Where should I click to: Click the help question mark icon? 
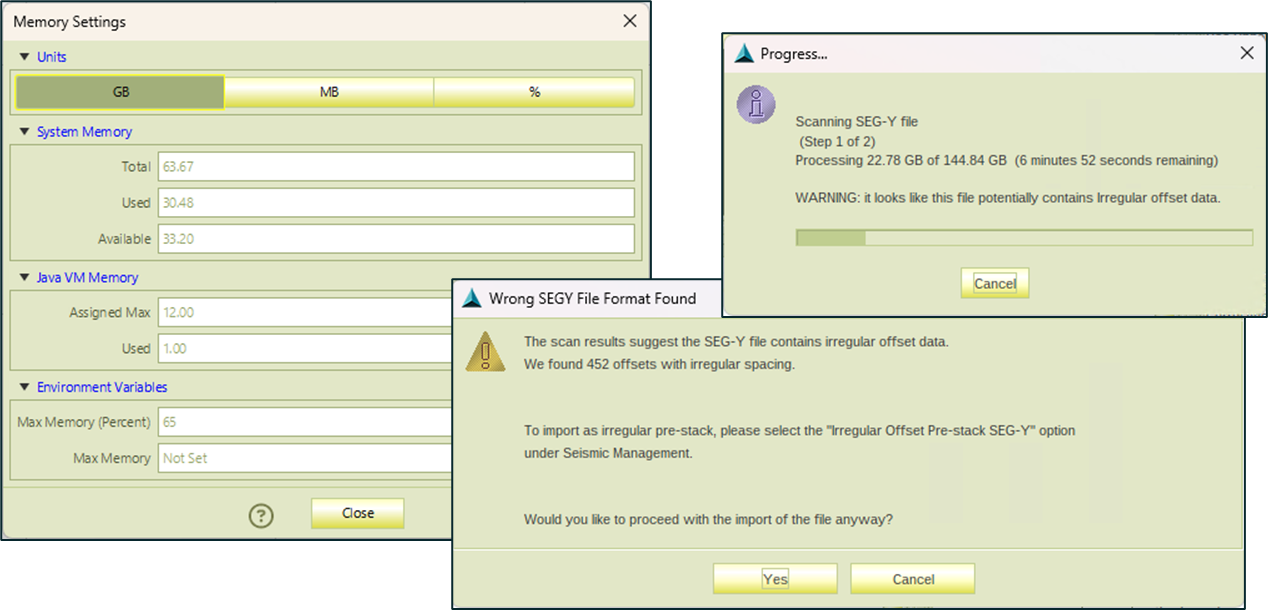pos(261,515)
